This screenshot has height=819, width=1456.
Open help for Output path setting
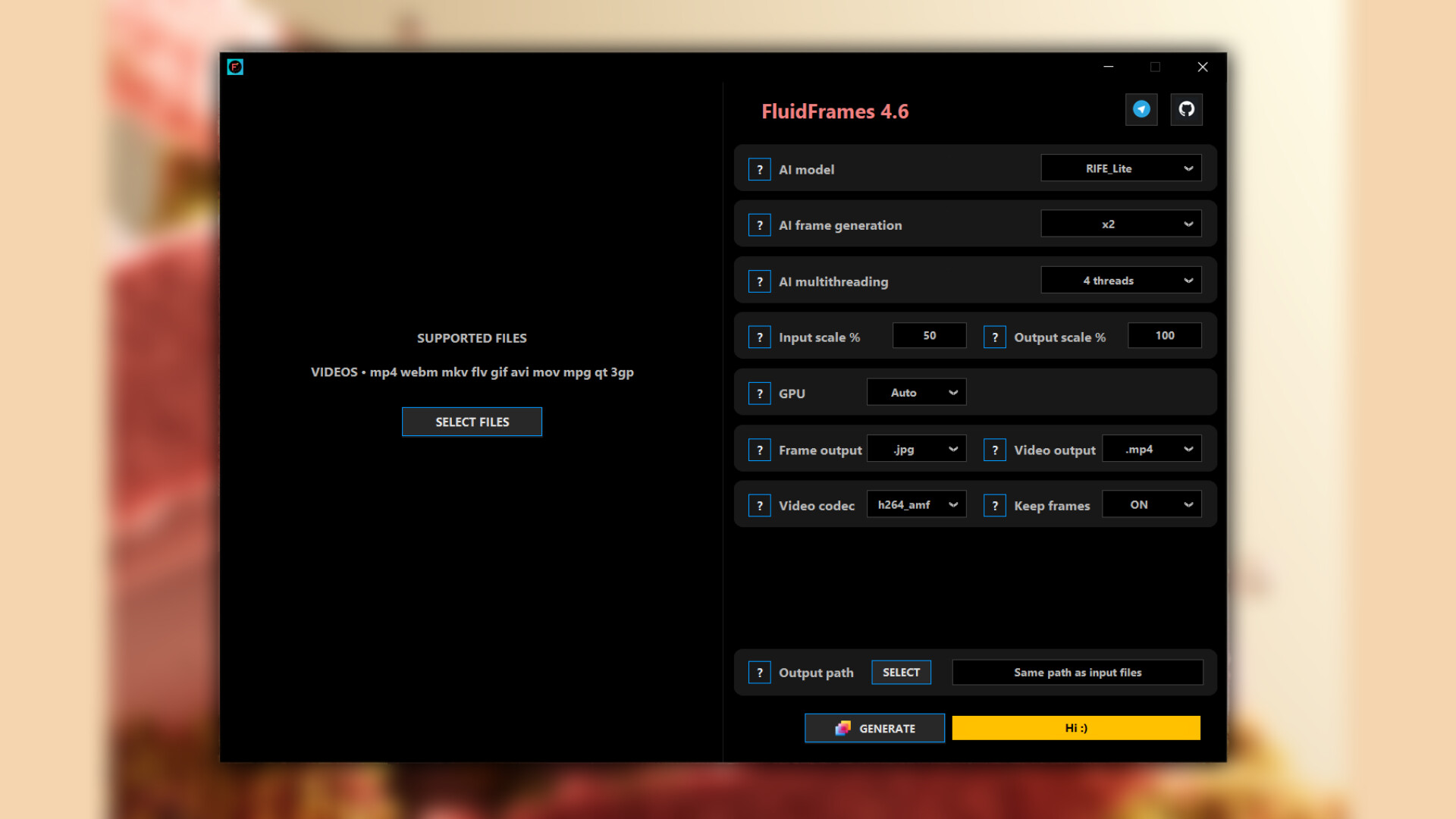(x=760, y=672)
